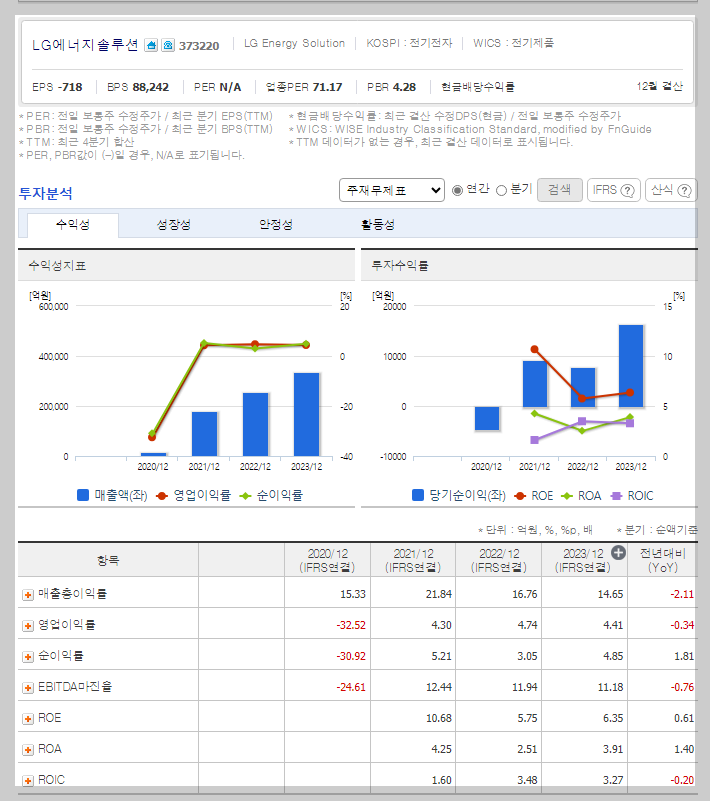Image resolution: width=710 pixels, height=801 pixels.
Task: Open the 주재무제표 dropdown
Action: pyautogui.click(x=392, y=191)
